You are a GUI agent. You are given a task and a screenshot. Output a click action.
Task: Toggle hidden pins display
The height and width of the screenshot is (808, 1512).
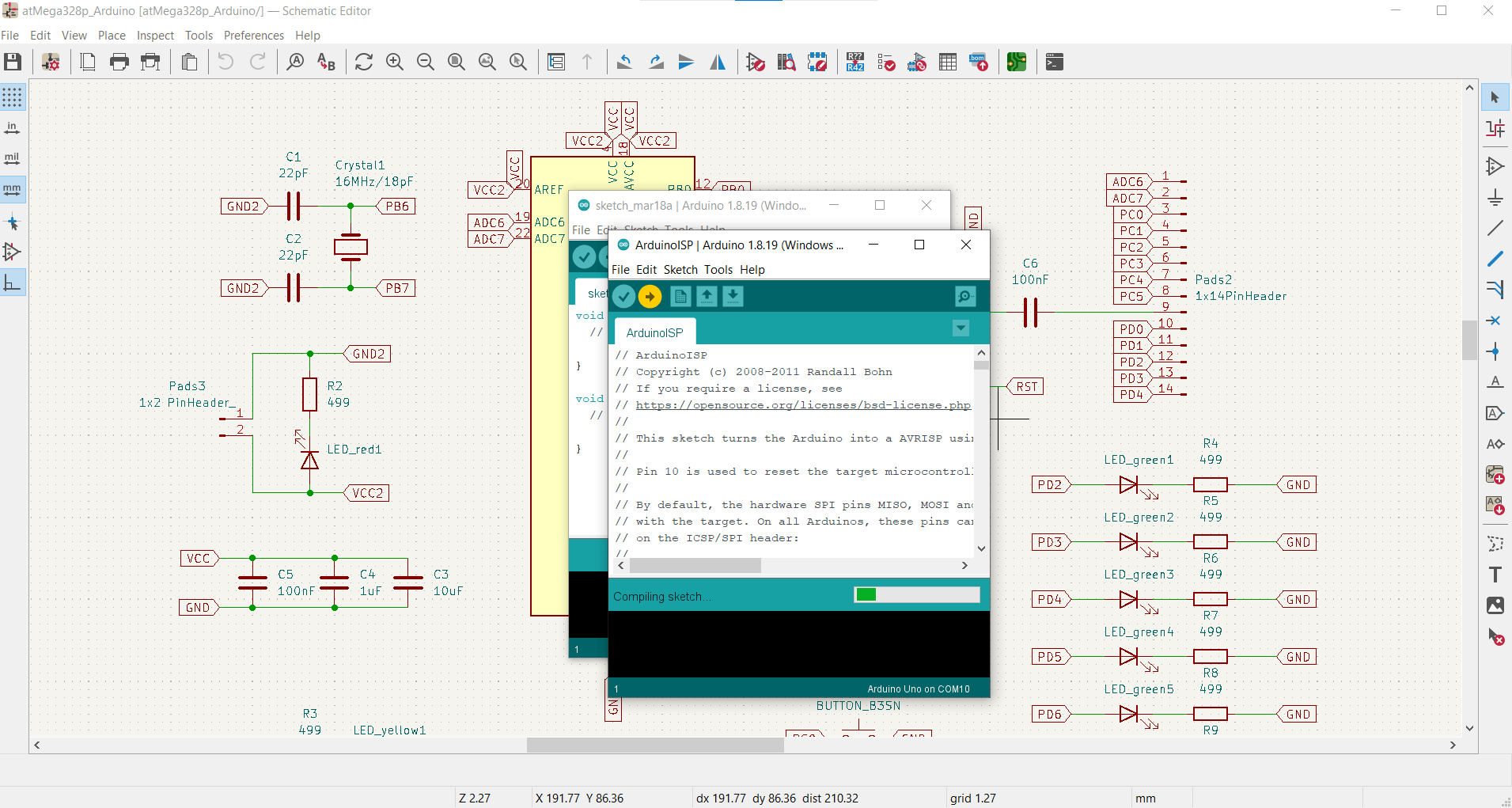[x=13, y=252]
